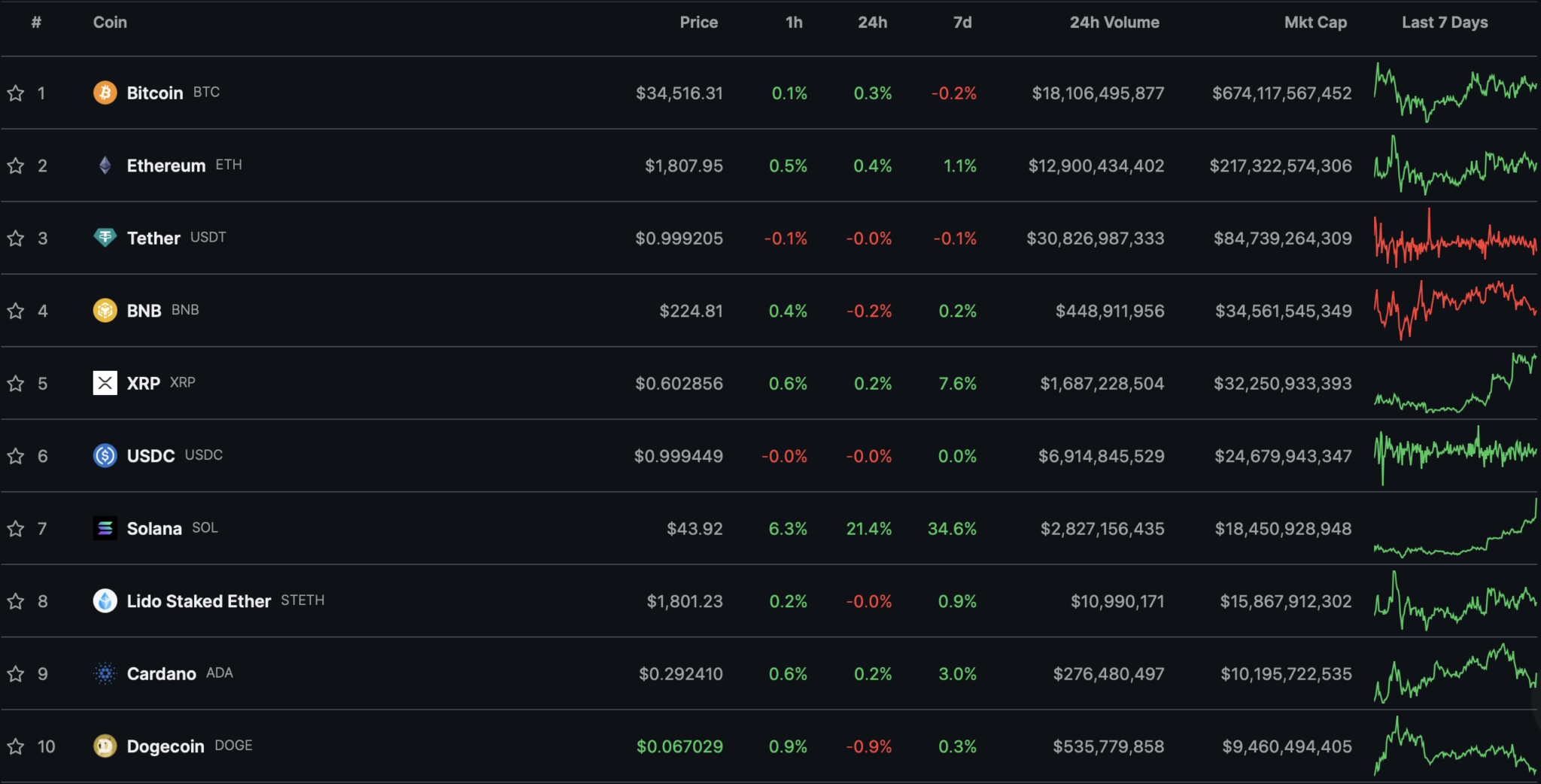Click the BNB coin logo icon
The image size is (1541, 784).
105,311
